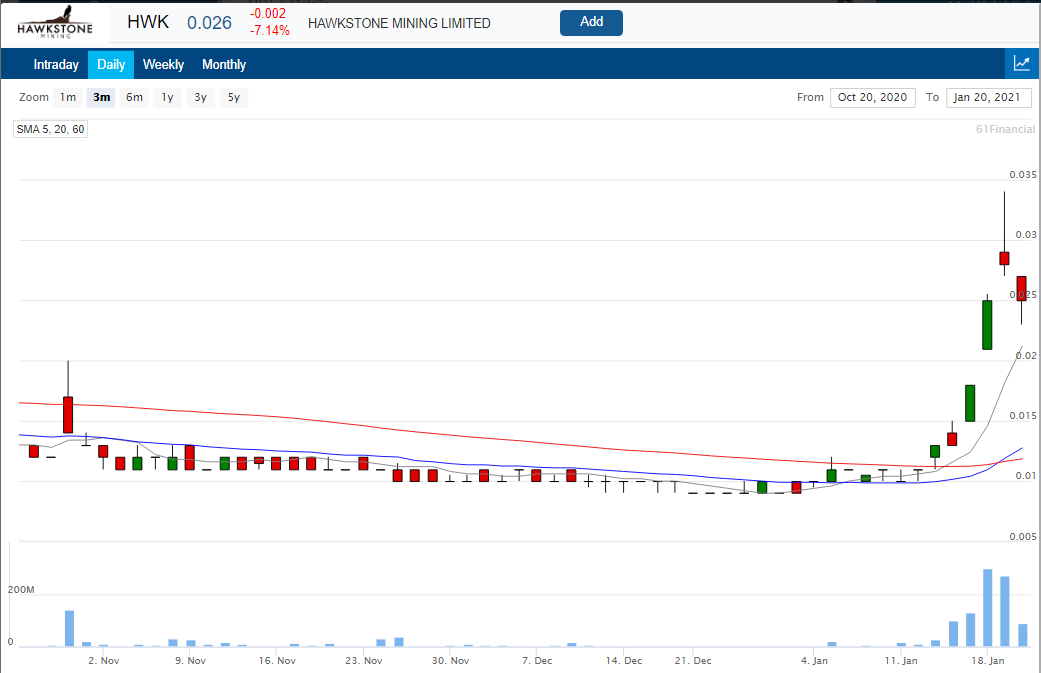1041x673 pixels.
Task: Click the 200M volume axis label
Action: (x=21, y=589)
